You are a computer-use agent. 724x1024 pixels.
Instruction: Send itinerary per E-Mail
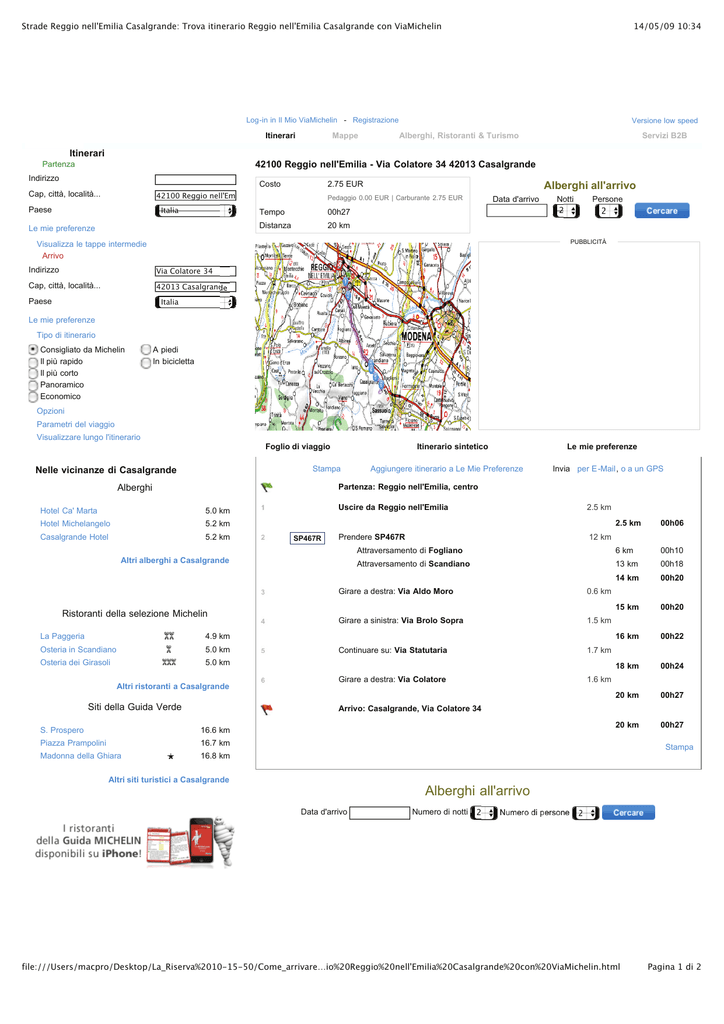[x=596, y=469]
